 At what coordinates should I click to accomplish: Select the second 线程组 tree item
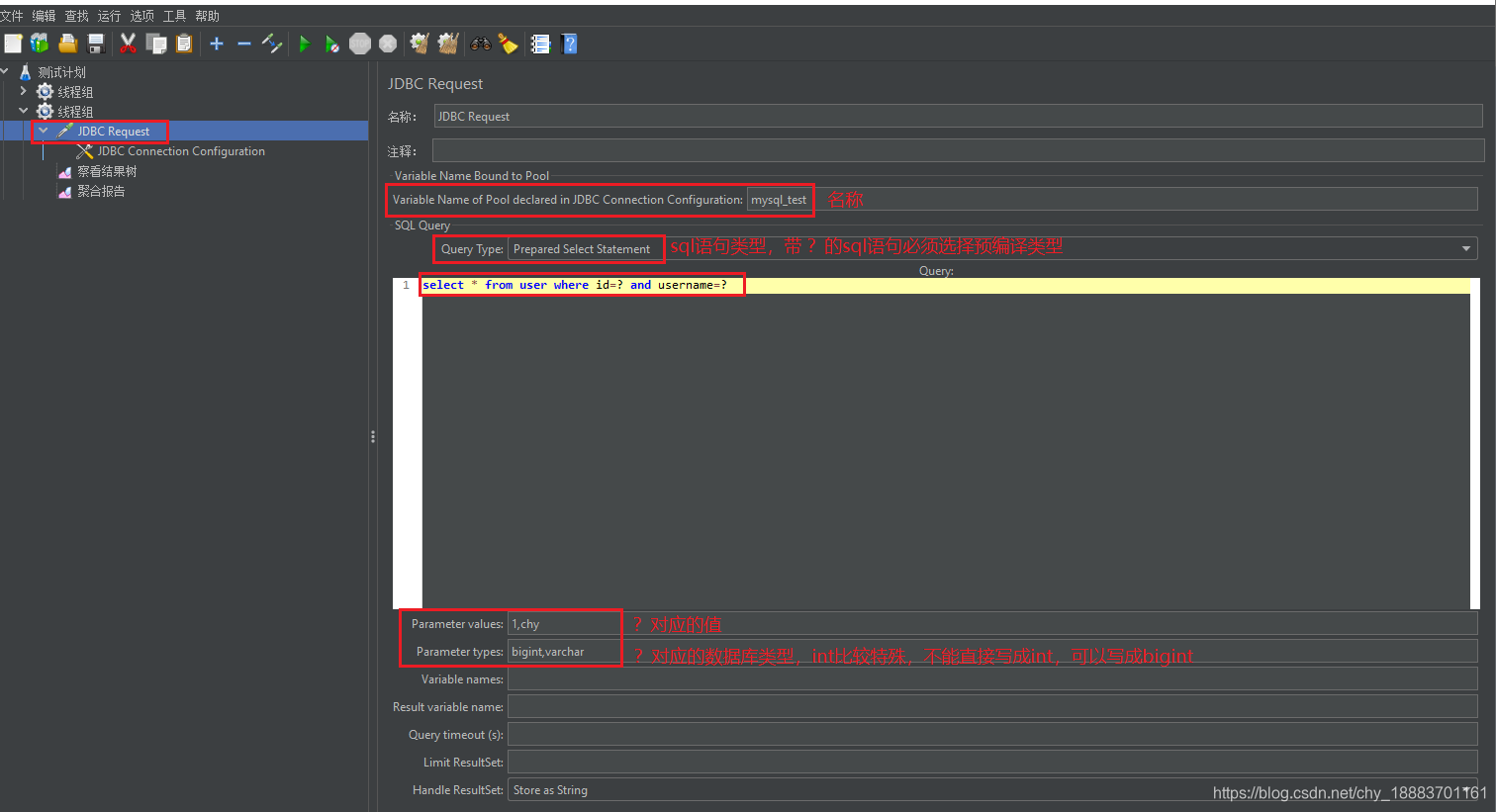click(x=75, y=112)
